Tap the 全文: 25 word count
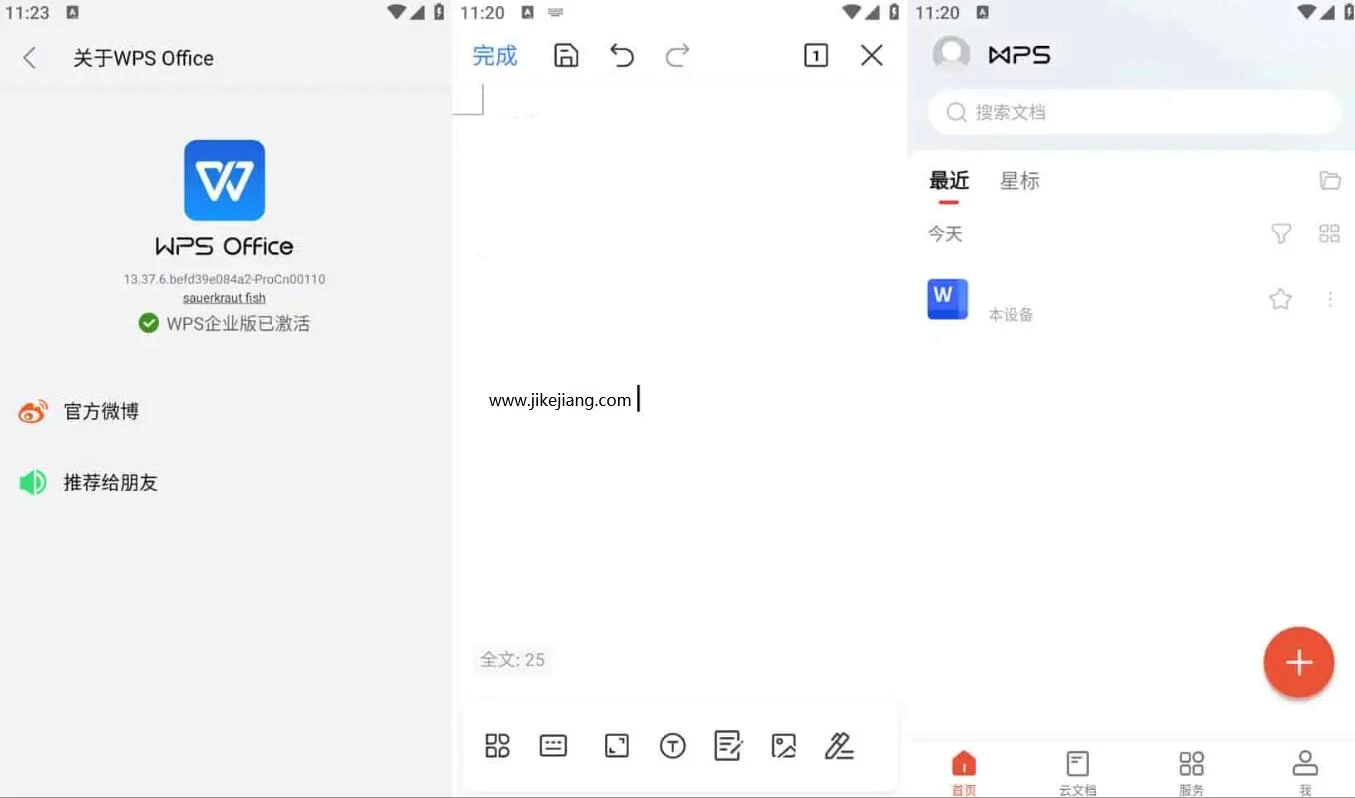This screenshot has width=1355, height=798. point(512,659)
